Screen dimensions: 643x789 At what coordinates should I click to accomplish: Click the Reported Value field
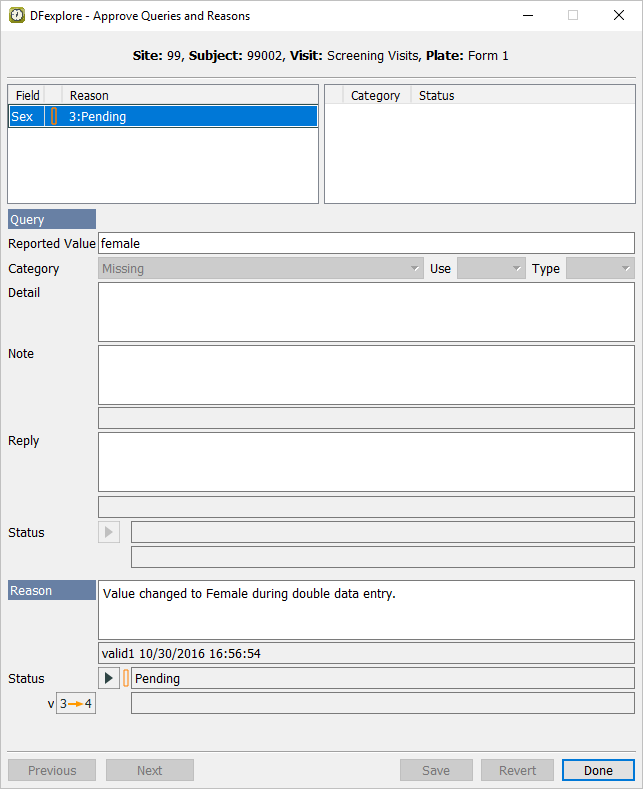[x=366, y=243]
